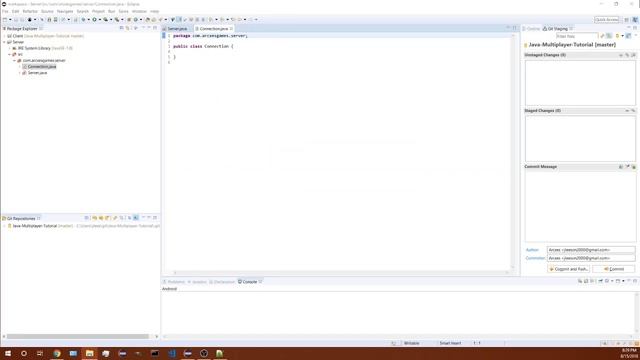Viewport: 640px width, 360px height.
Task: Collapse the src folder node
Action: tap(10, 54)
